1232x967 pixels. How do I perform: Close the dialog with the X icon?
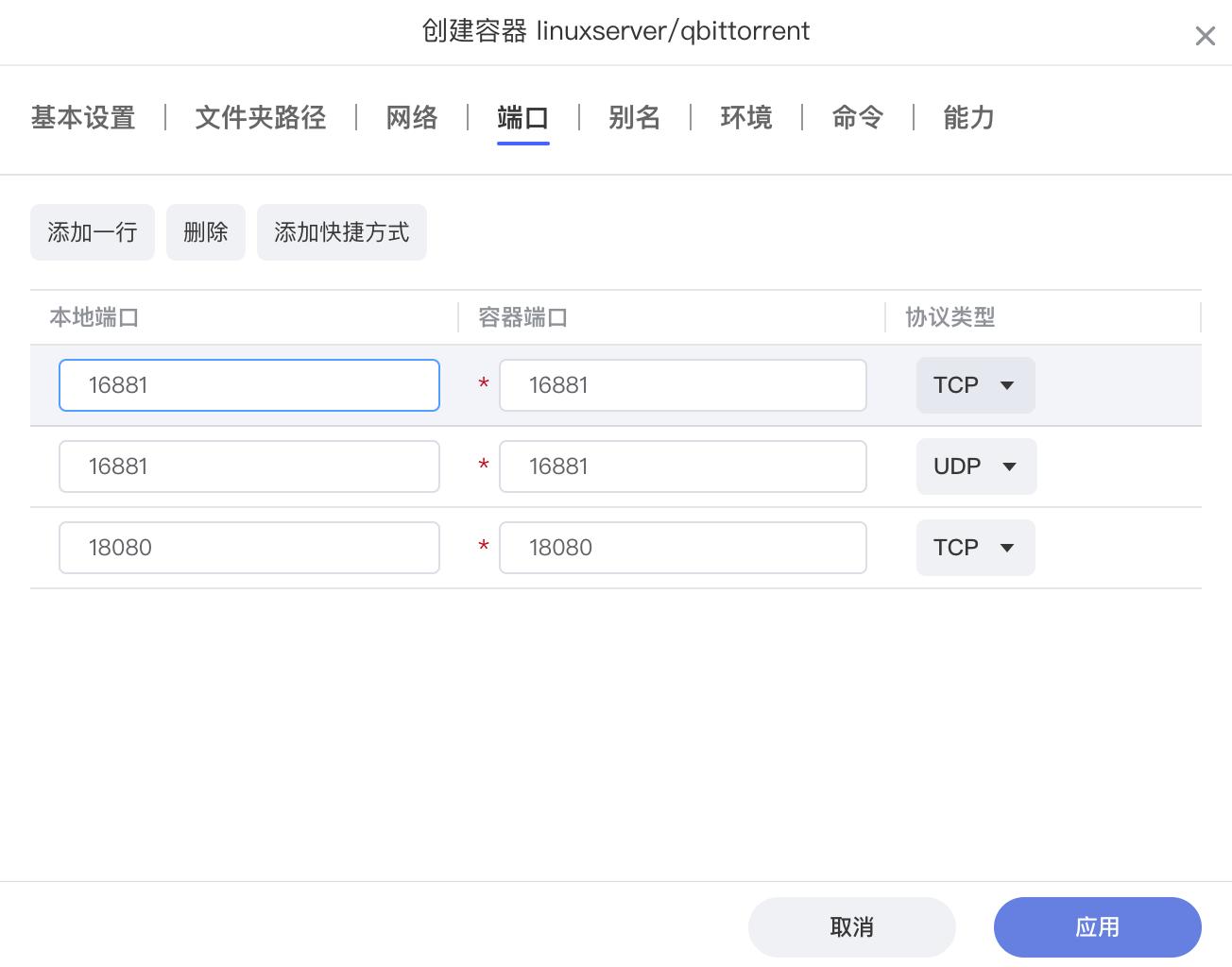tap(1206, 36)
